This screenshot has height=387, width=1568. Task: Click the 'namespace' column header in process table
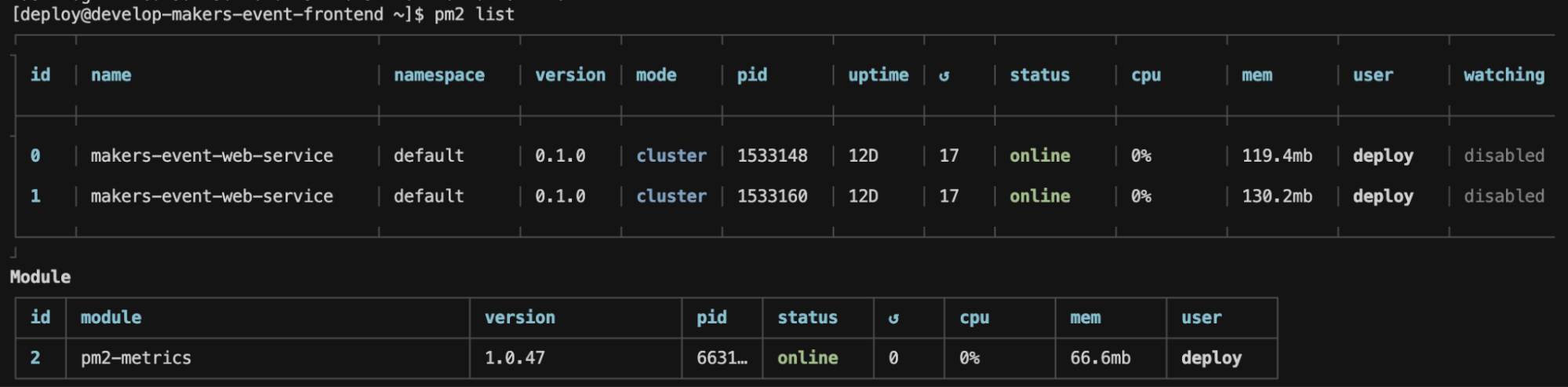pos(439,75)
